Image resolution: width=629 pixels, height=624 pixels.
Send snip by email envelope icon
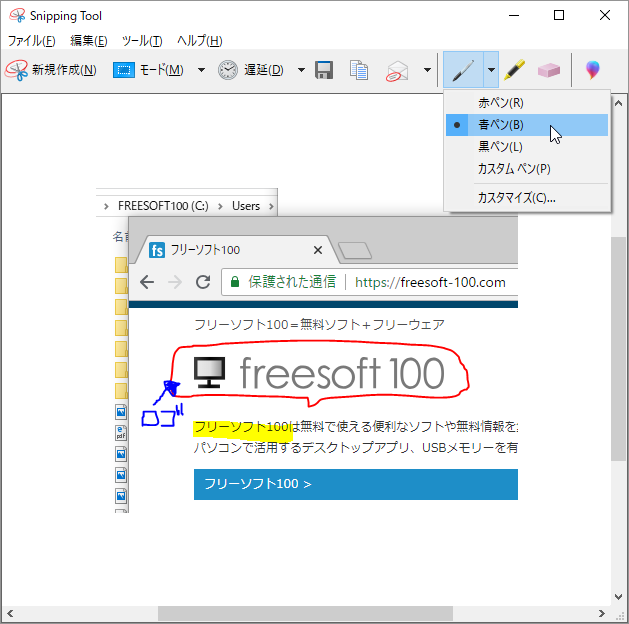397,71
